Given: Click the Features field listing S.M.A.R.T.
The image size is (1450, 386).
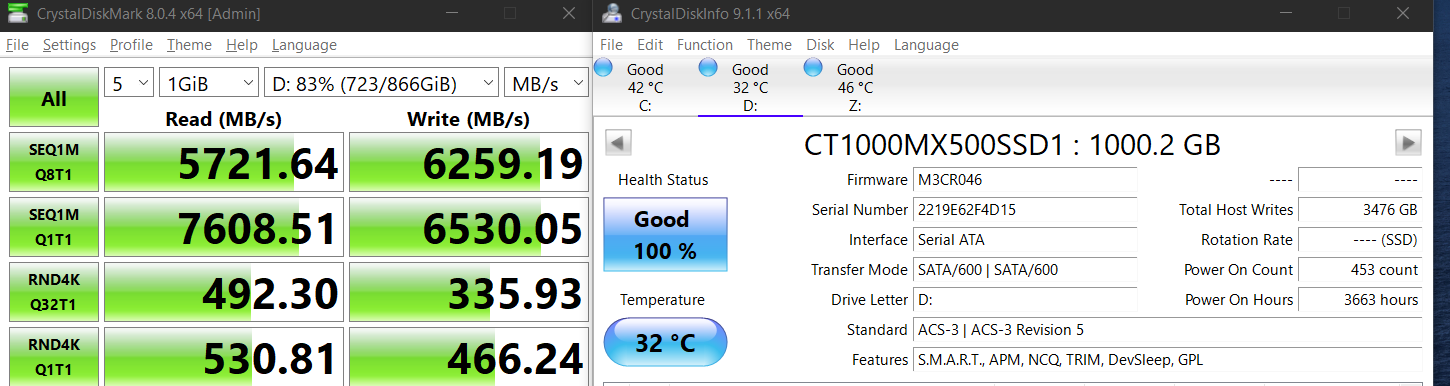Looking at the screenshot, I should click(1168, 360).
